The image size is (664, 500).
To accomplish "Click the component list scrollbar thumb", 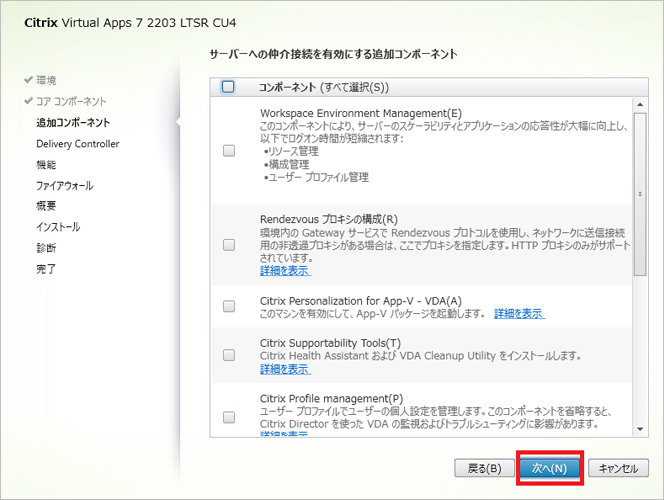I will point(640,194).
